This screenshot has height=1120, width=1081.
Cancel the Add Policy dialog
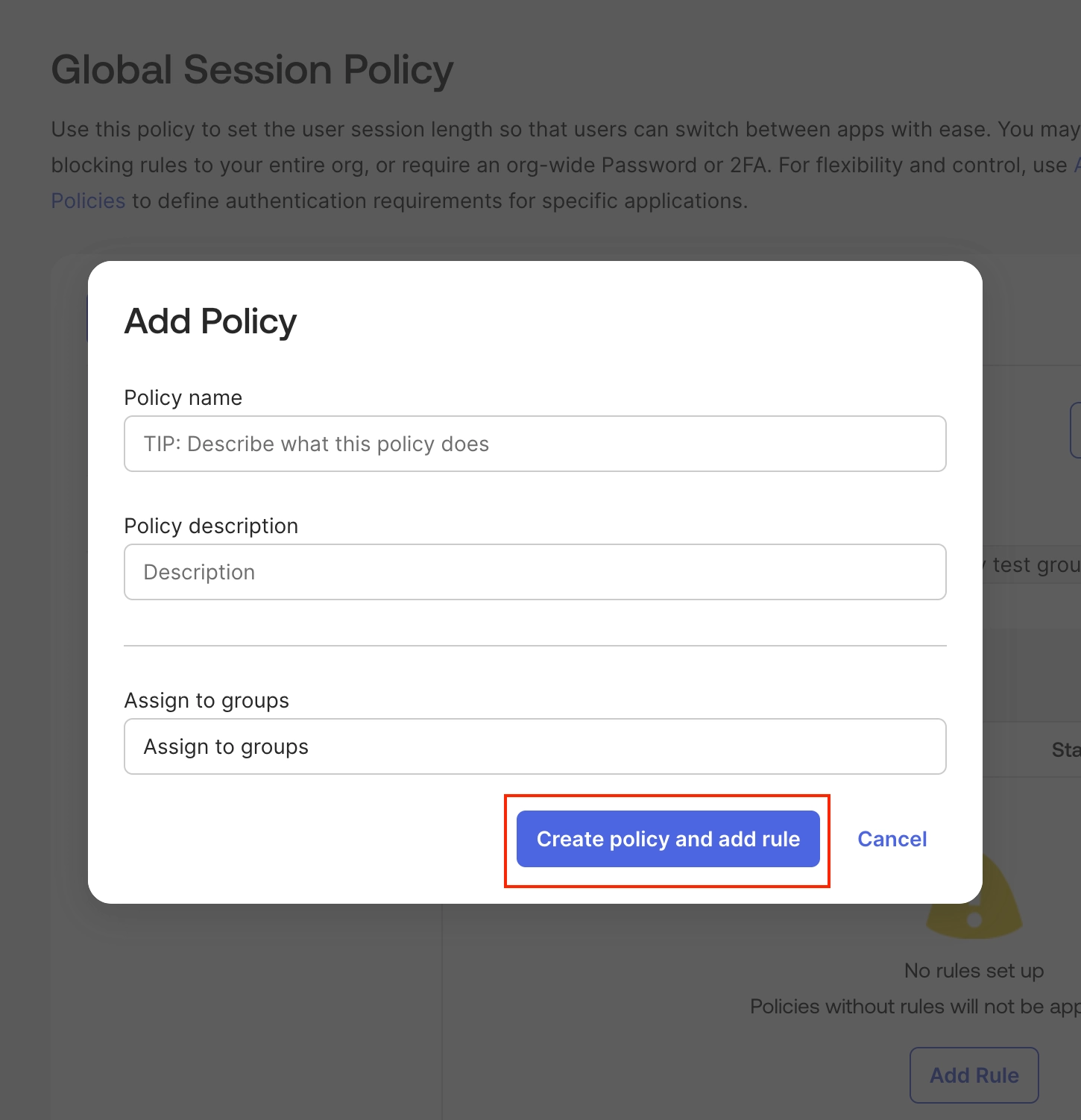click(892, 839)
